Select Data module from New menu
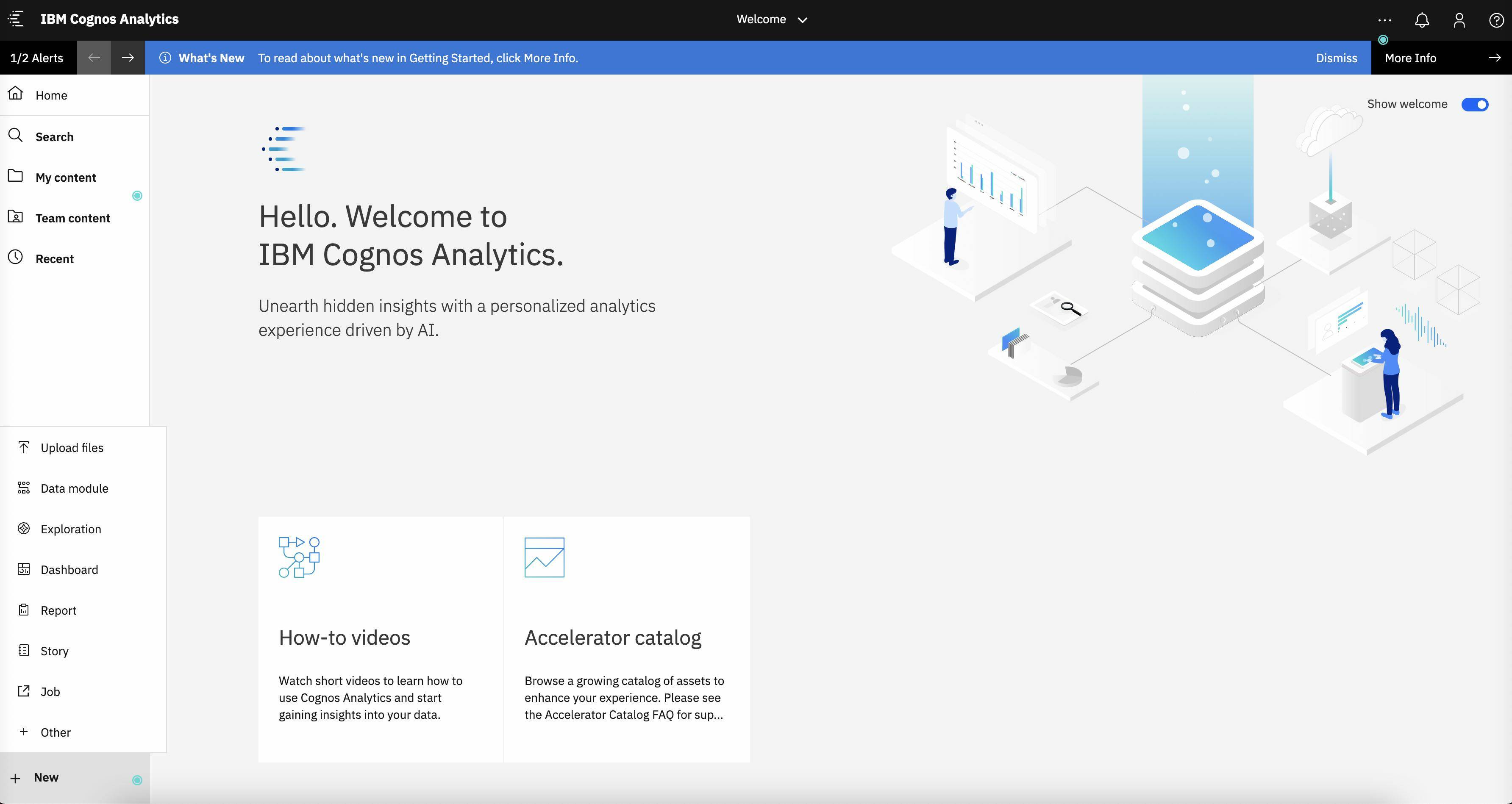The image size is (1512, 804). pos(75,488)
